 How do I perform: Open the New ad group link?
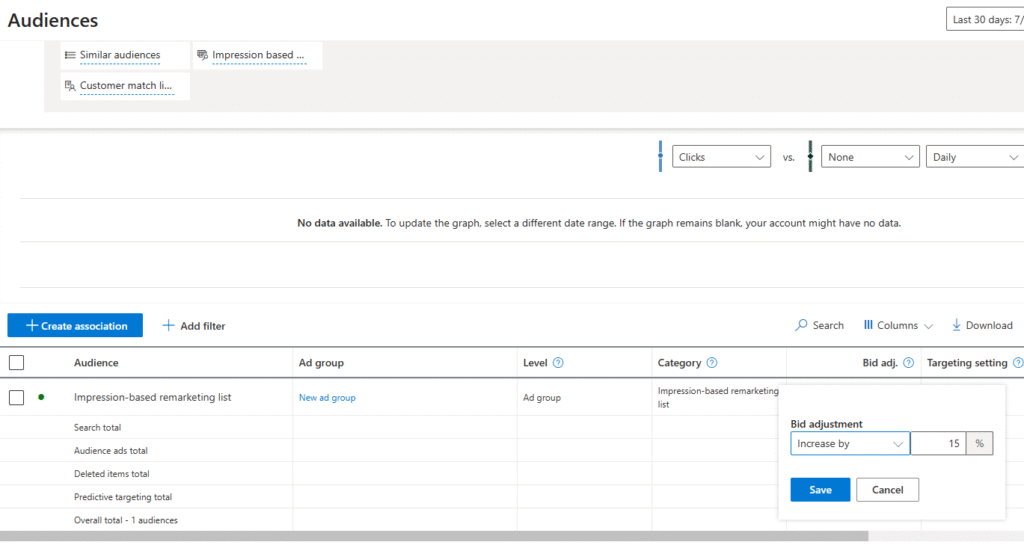(327, 398)
